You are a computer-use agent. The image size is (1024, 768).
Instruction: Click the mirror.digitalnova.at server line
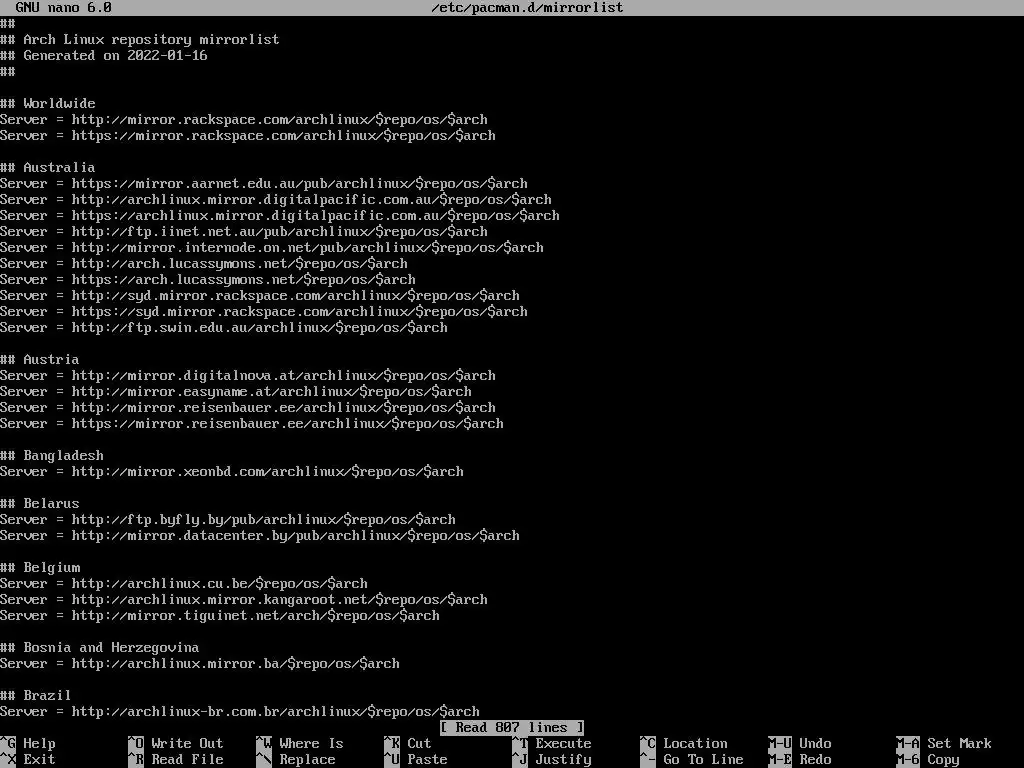click(248, 376)
